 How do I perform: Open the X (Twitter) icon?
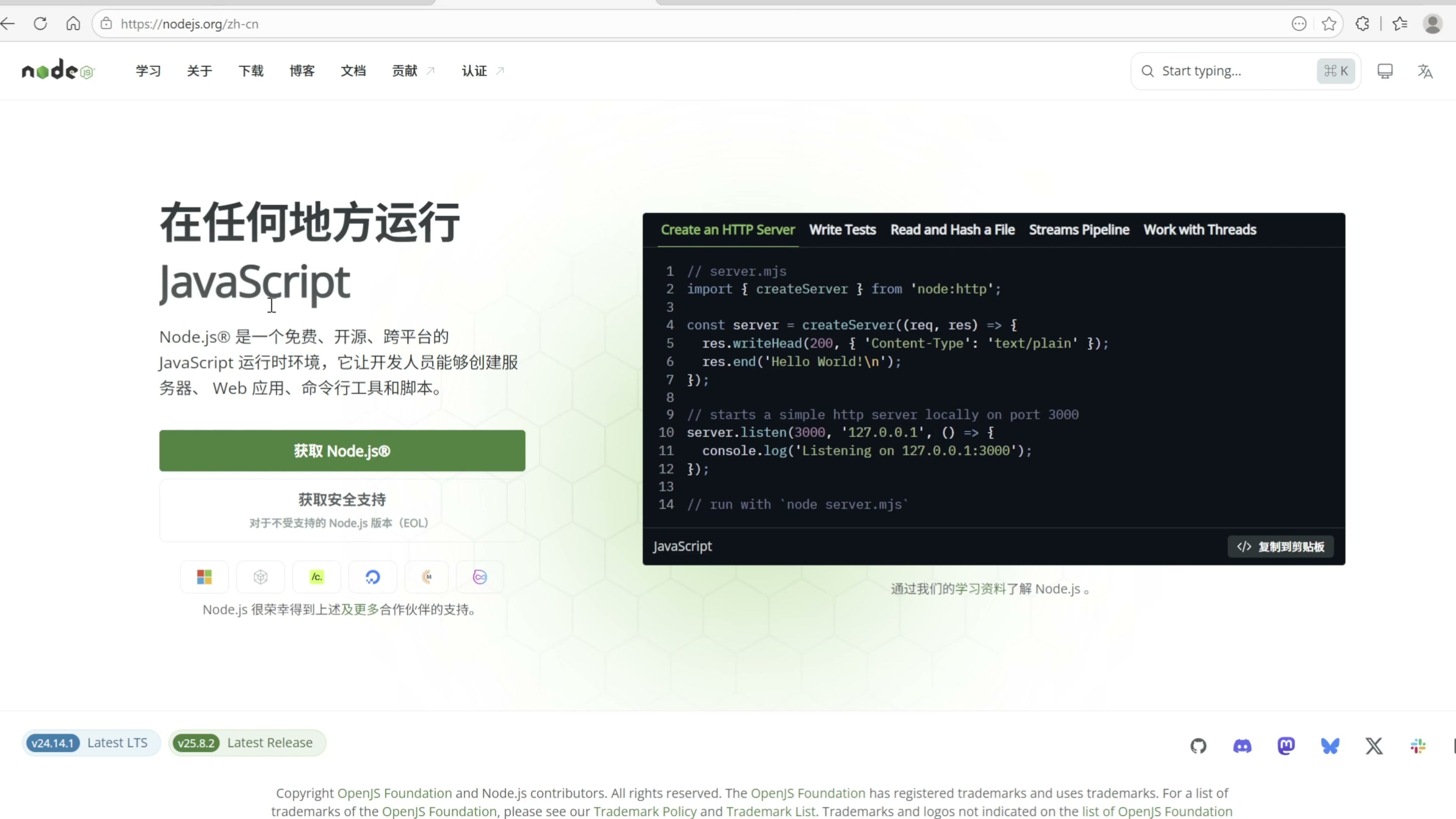(1374, 746)
